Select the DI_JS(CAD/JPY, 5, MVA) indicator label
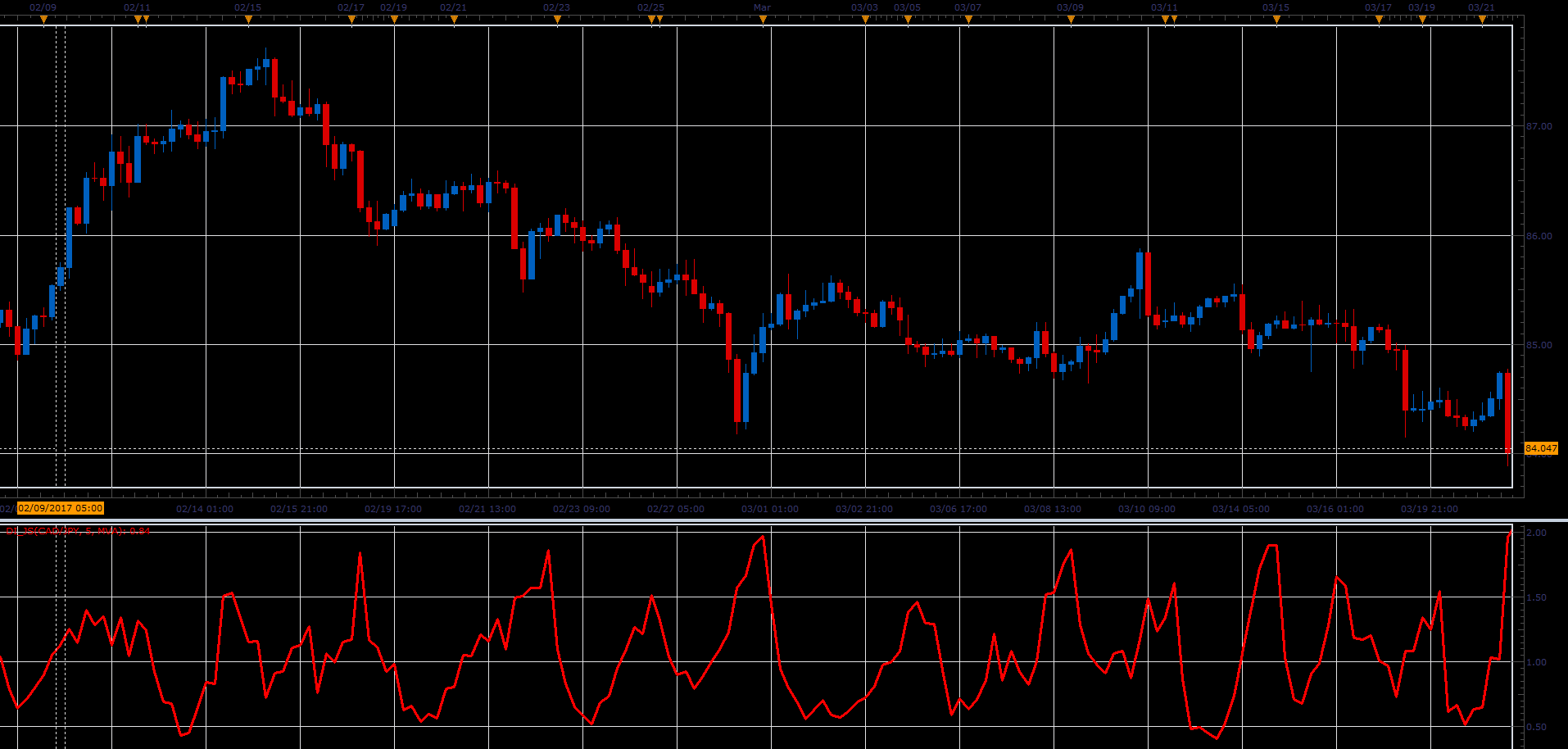 (x=78, y=531)
